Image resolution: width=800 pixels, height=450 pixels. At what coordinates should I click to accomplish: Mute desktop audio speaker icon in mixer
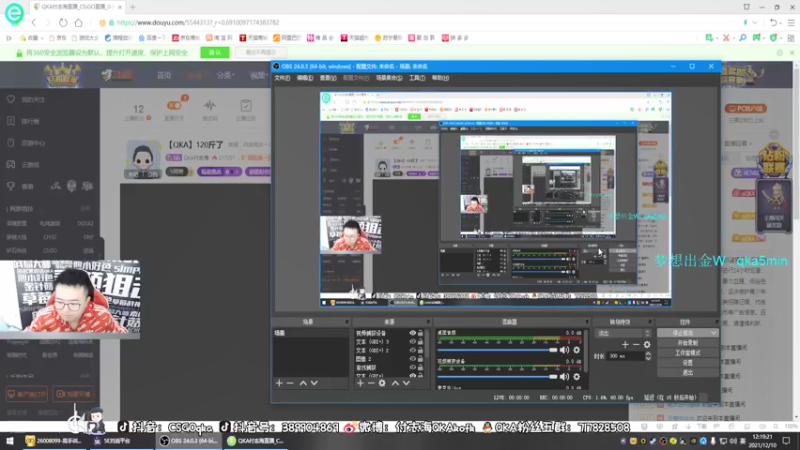[x=564, y=350]
